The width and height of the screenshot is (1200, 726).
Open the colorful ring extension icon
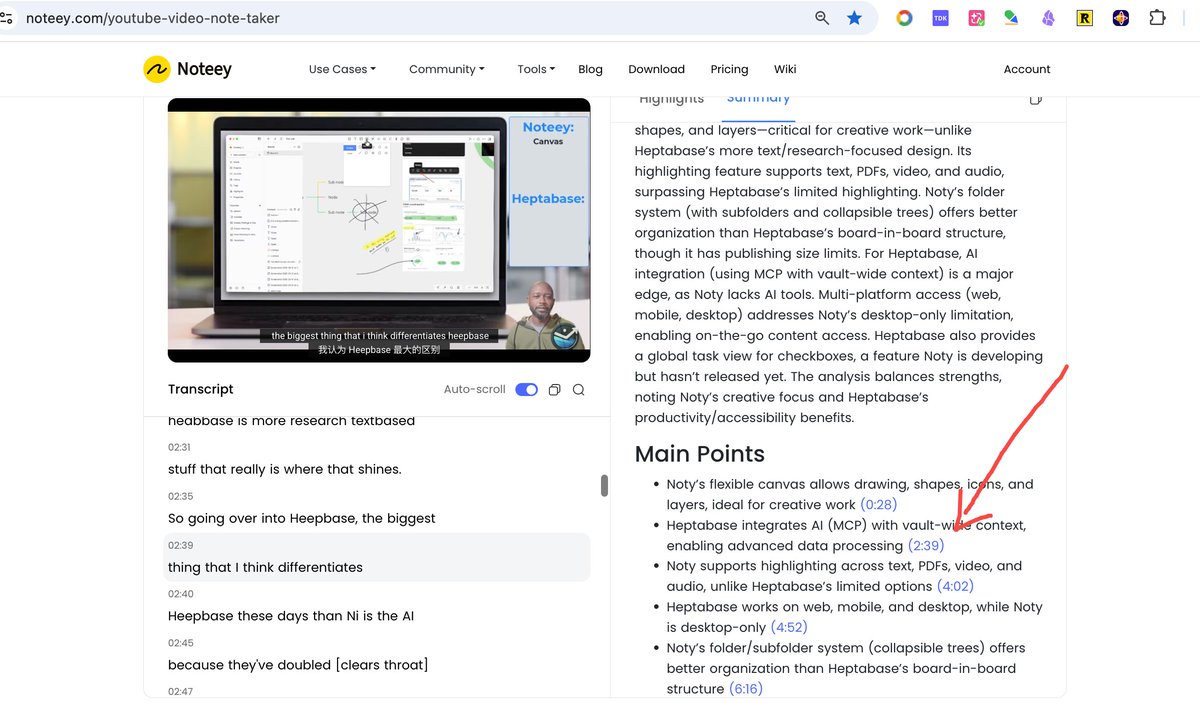(904, 18)
